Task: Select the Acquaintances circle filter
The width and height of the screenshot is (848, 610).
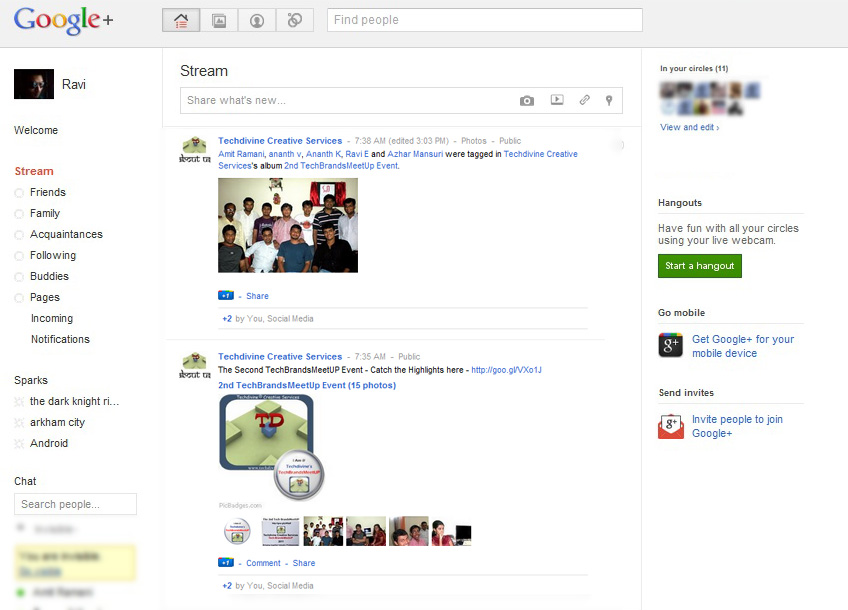Action: coord(66,234)
